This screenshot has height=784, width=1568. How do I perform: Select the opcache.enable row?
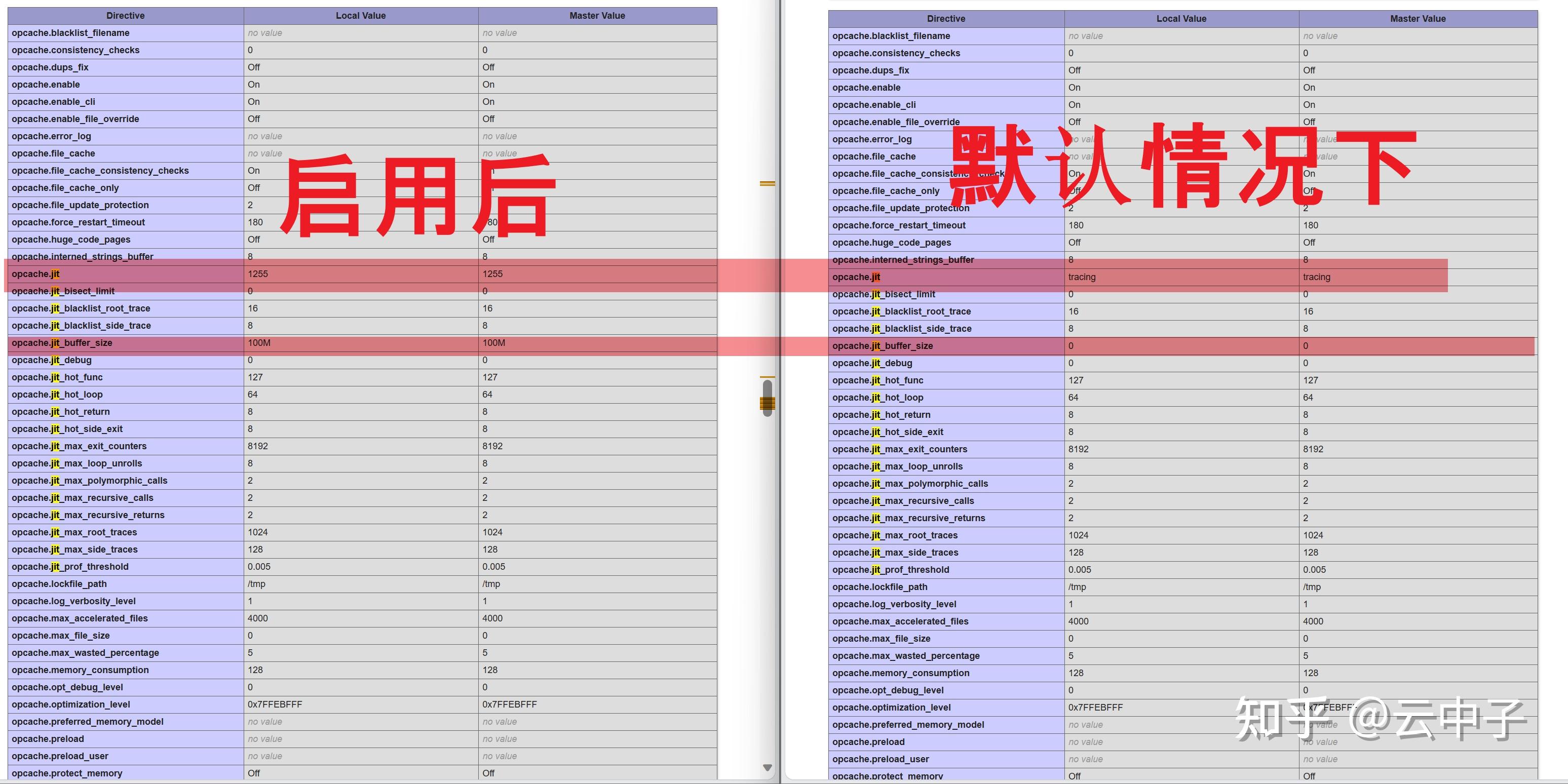(x=45, y=84)
